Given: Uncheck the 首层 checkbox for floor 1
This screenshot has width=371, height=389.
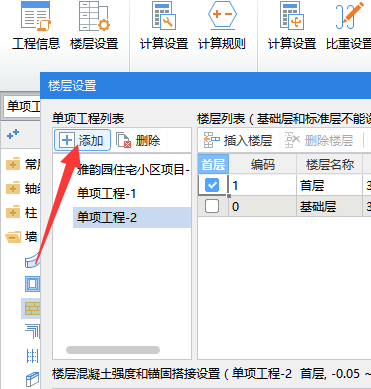Looking at the screenshot, I should 212,185.
